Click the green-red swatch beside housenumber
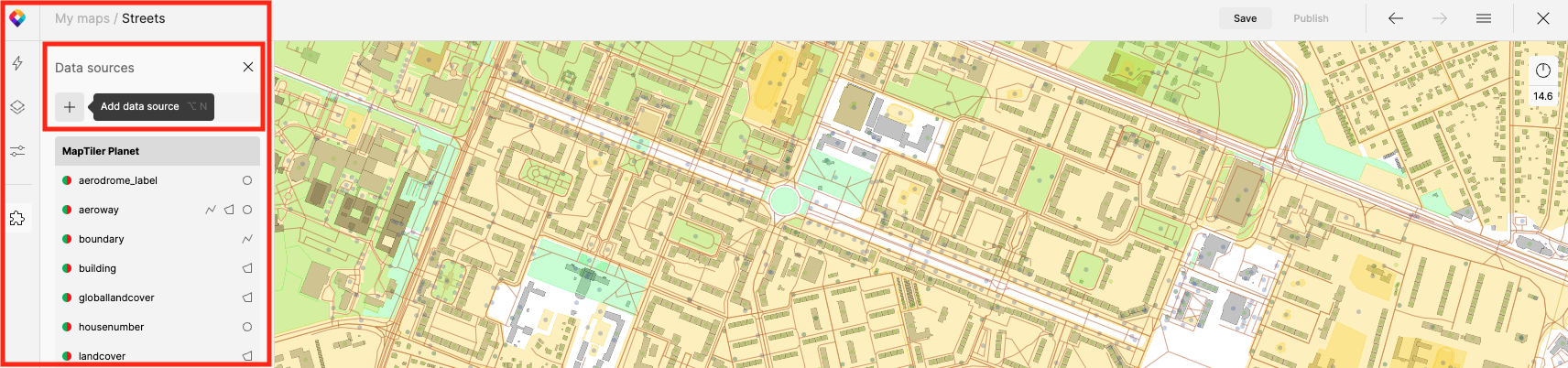 tap(67, 327)
